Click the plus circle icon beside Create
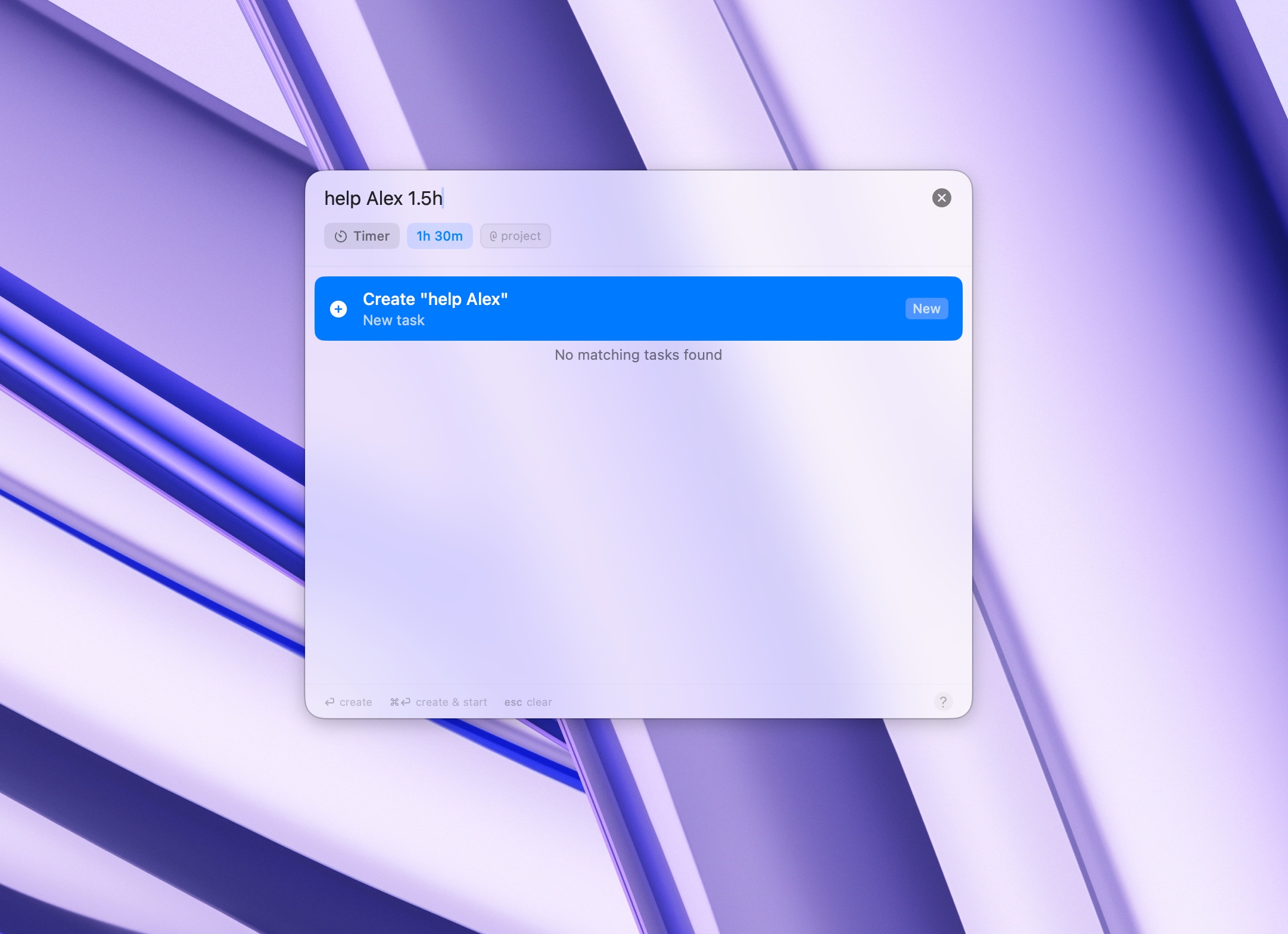Screen dimensions: 1288x934 [338, 309]
